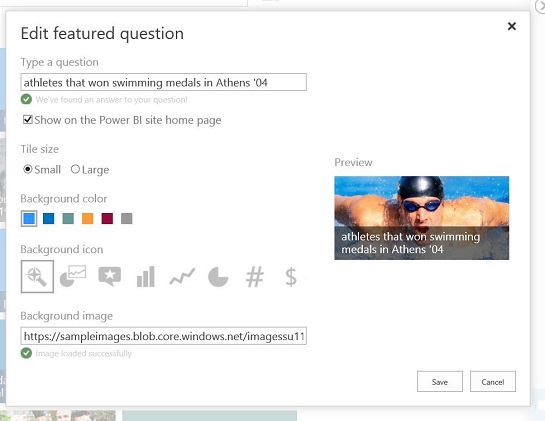This screenshot has width=545, height=421.
Task: Choose the pie and line chart icon
Action: click(x=73, y=276)
